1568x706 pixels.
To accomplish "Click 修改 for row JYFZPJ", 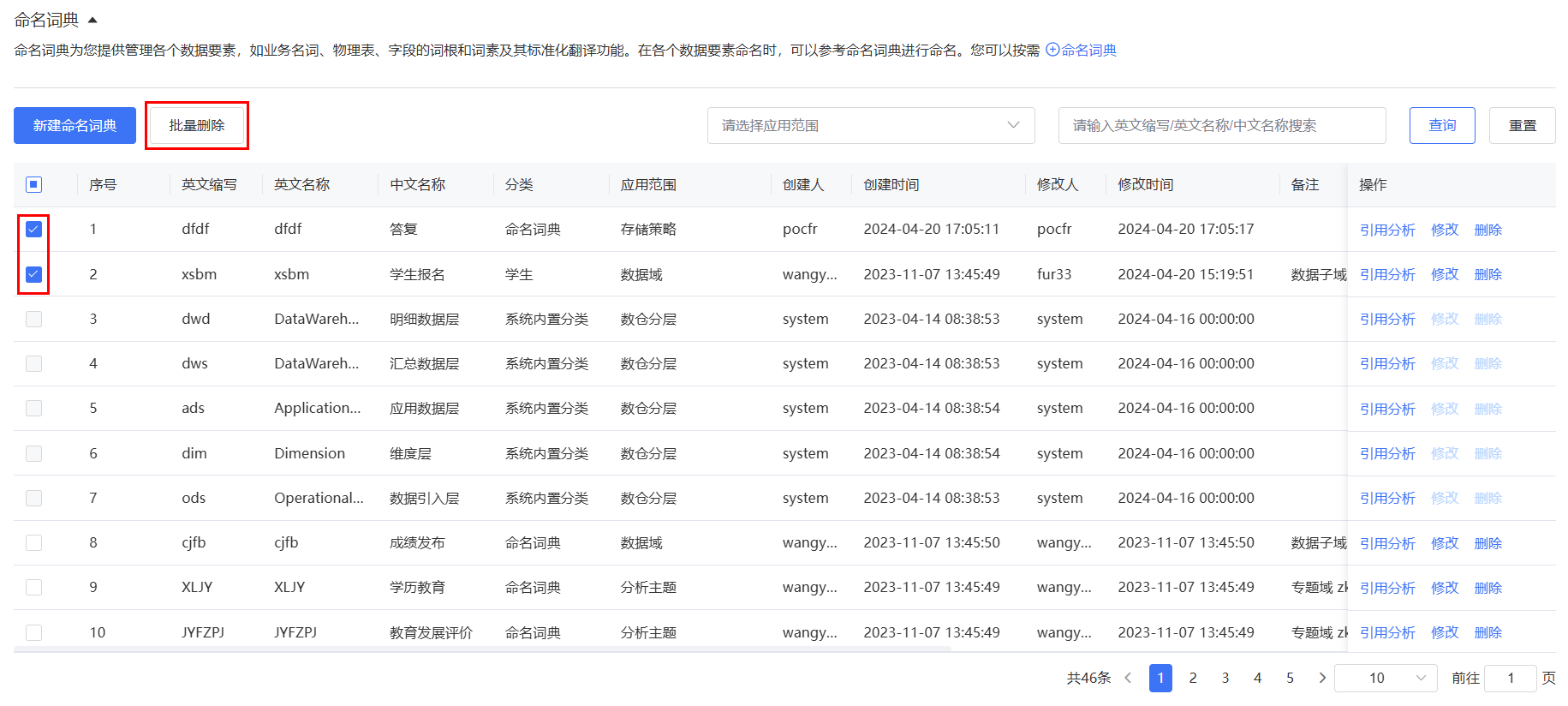I will click(1445, 632).
